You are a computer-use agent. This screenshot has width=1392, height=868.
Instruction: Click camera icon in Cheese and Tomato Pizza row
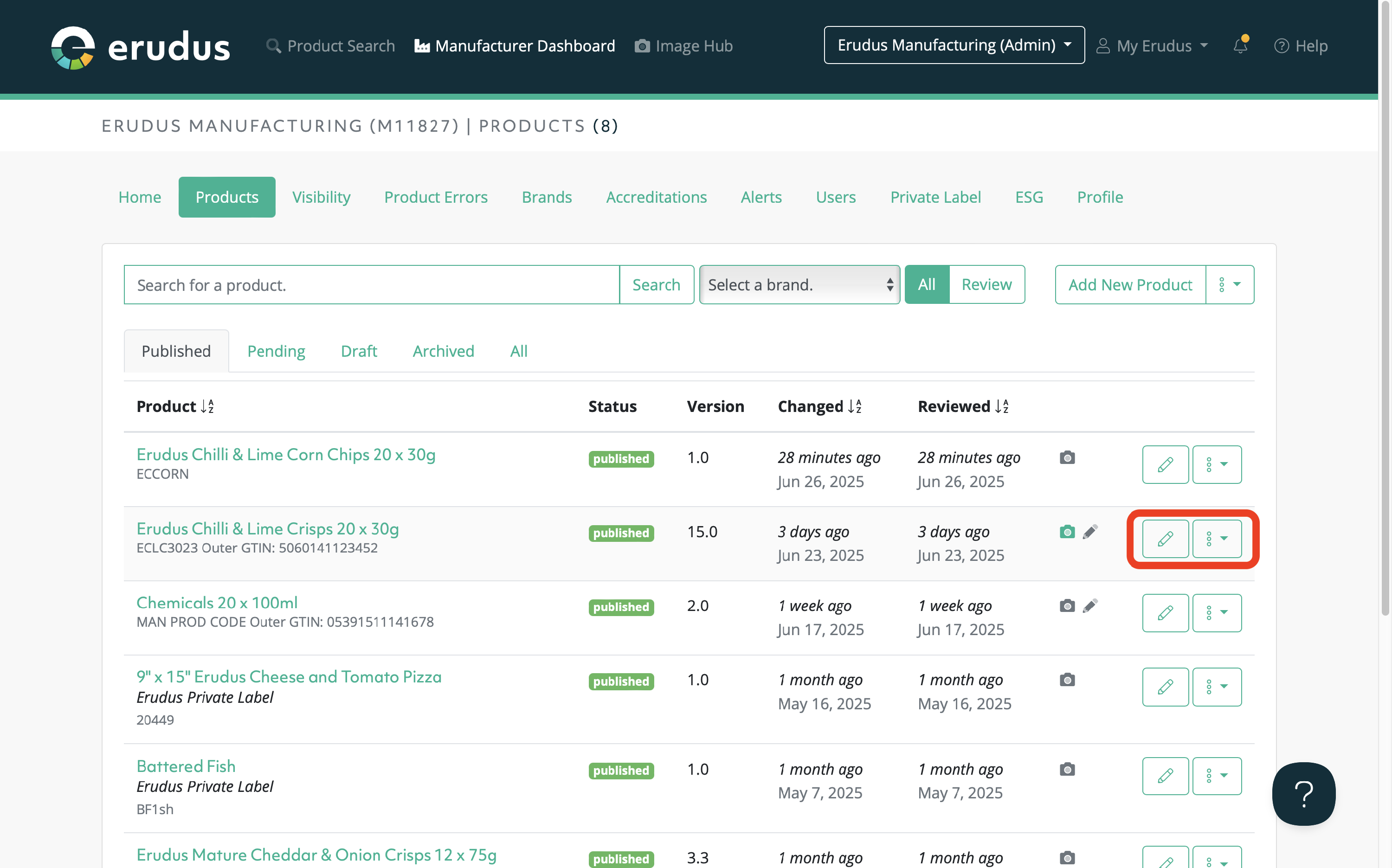(x=1067, y=680)
